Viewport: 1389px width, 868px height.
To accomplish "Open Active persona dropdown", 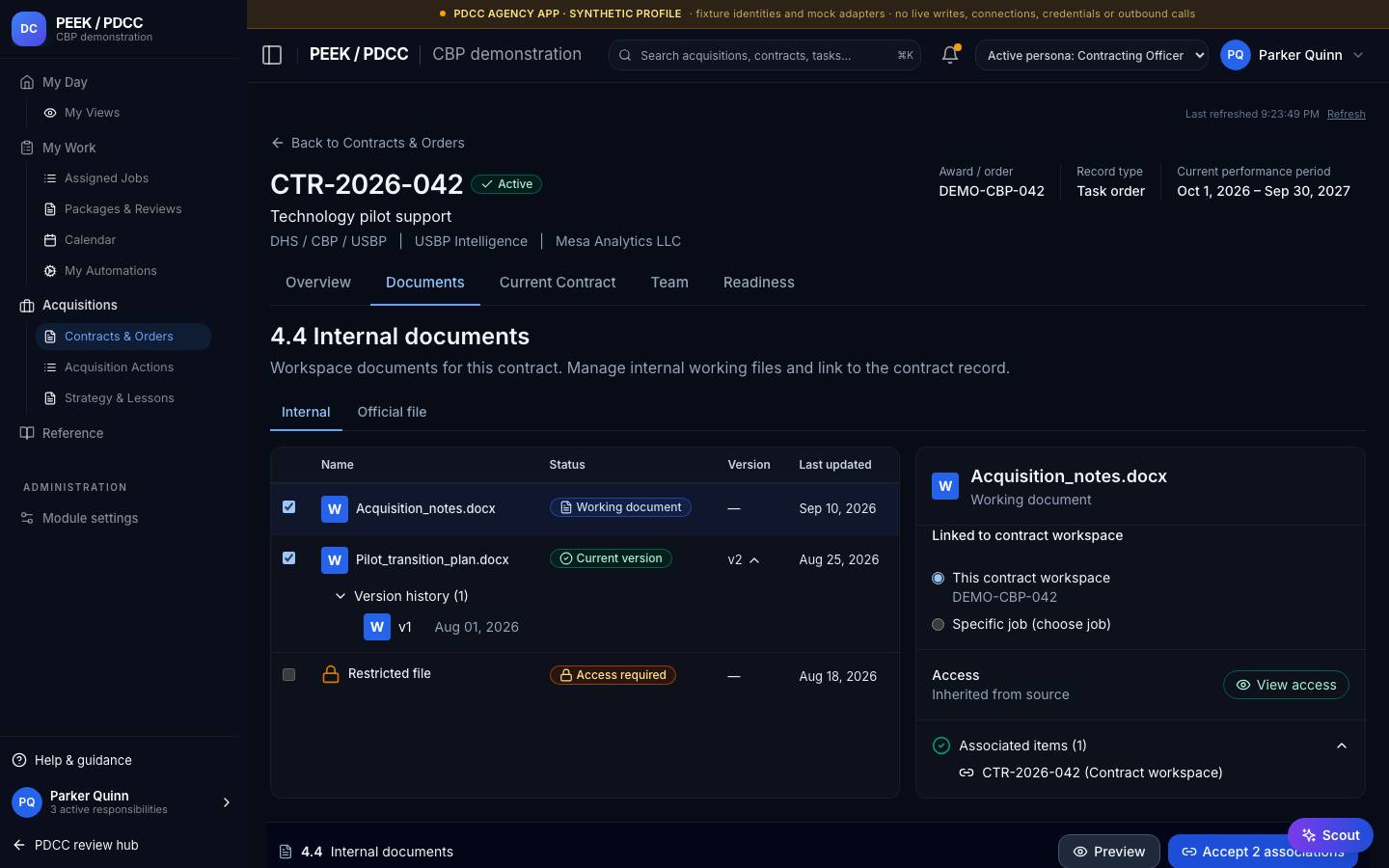I will [1092, 55].
